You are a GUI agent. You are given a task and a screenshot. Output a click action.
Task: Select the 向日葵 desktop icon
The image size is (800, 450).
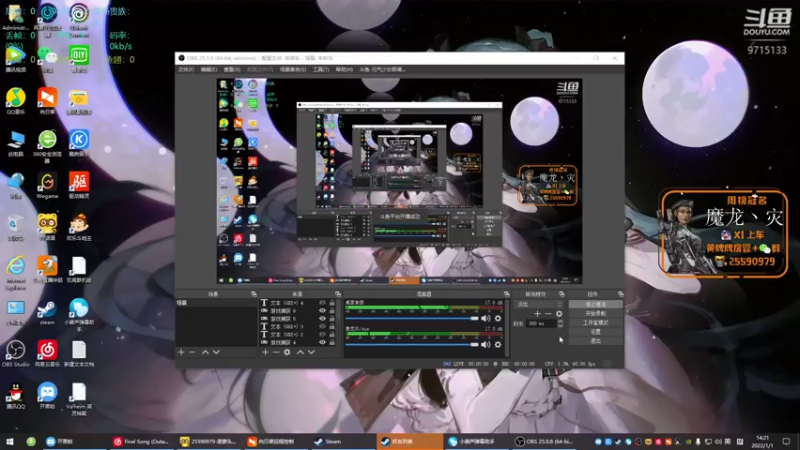pyautogui.click(x=47, y=101)
